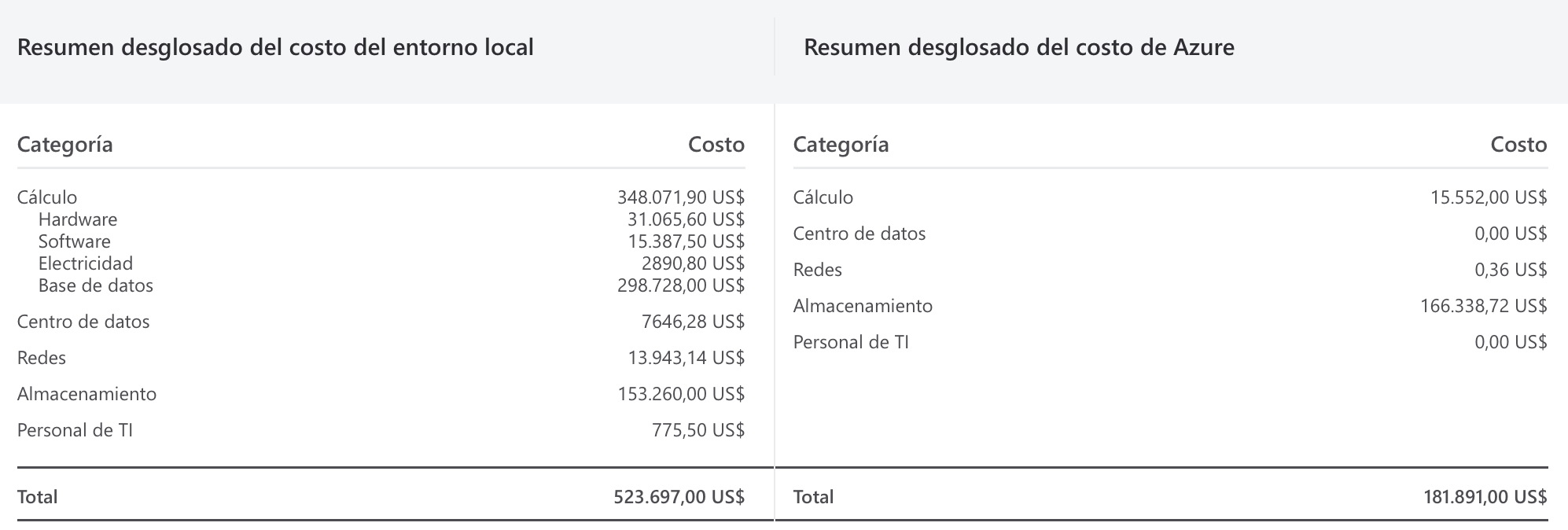Screen dimensions: 1568x530
Task: Select the Azure total 181.891,00 US$
Action: [1485, 497]
